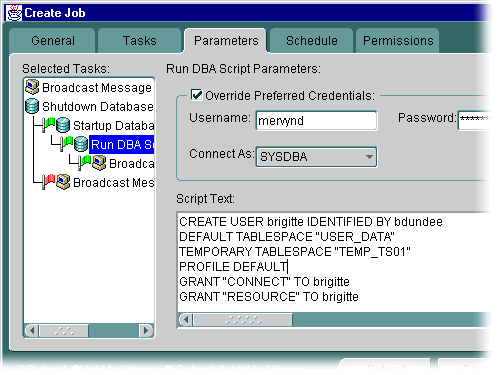Click the database icon next to Run DBA Script
The image size is (498, 375).
81,144
